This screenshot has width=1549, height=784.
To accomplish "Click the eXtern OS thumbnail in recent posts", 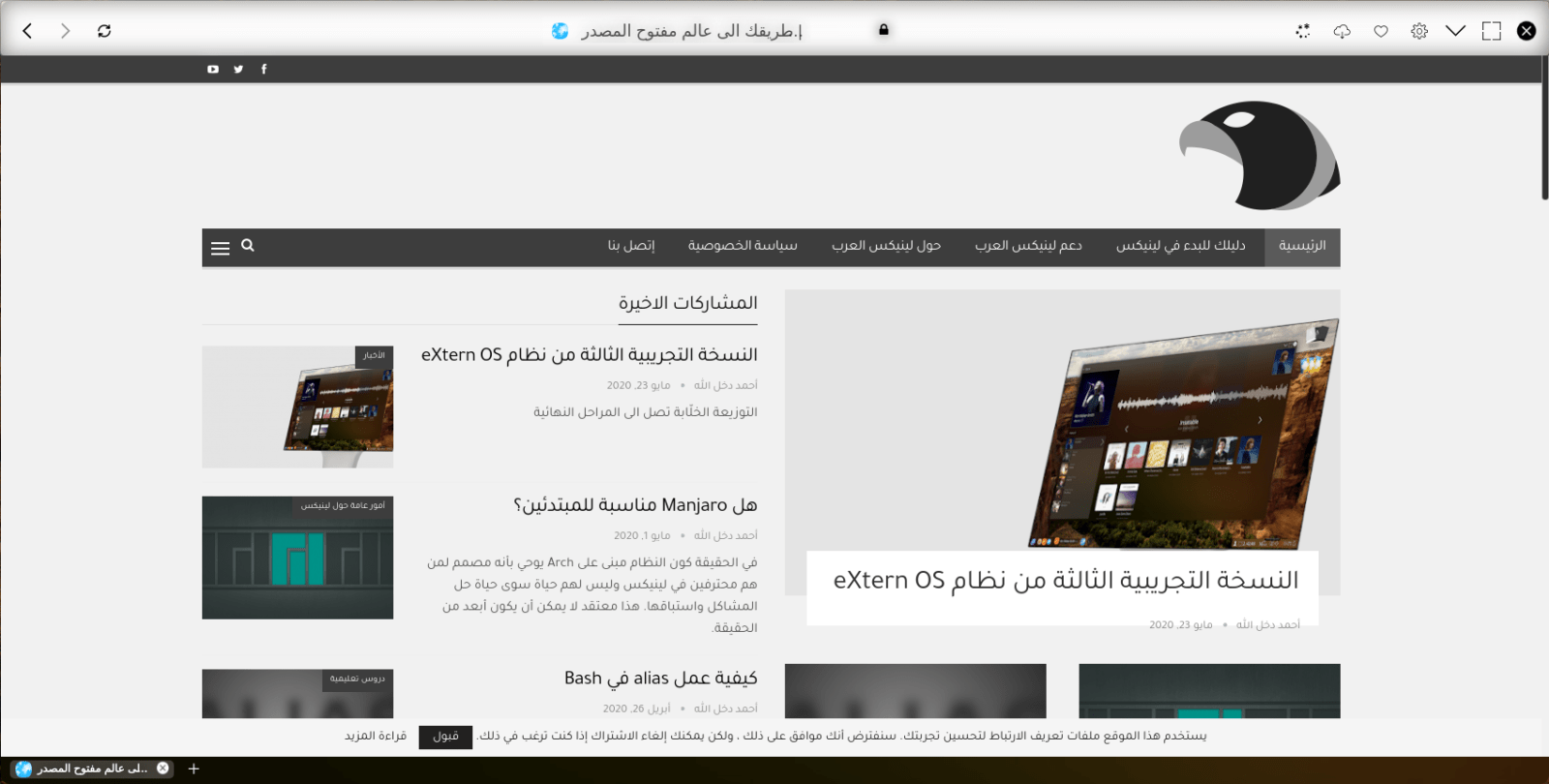I will click(x=298, y=407).
